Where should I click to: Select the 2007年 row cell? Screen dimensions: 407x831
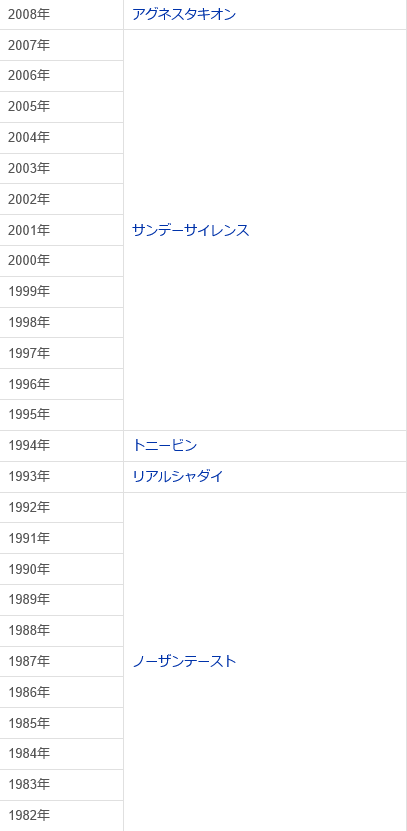click(x=61, y=45)
